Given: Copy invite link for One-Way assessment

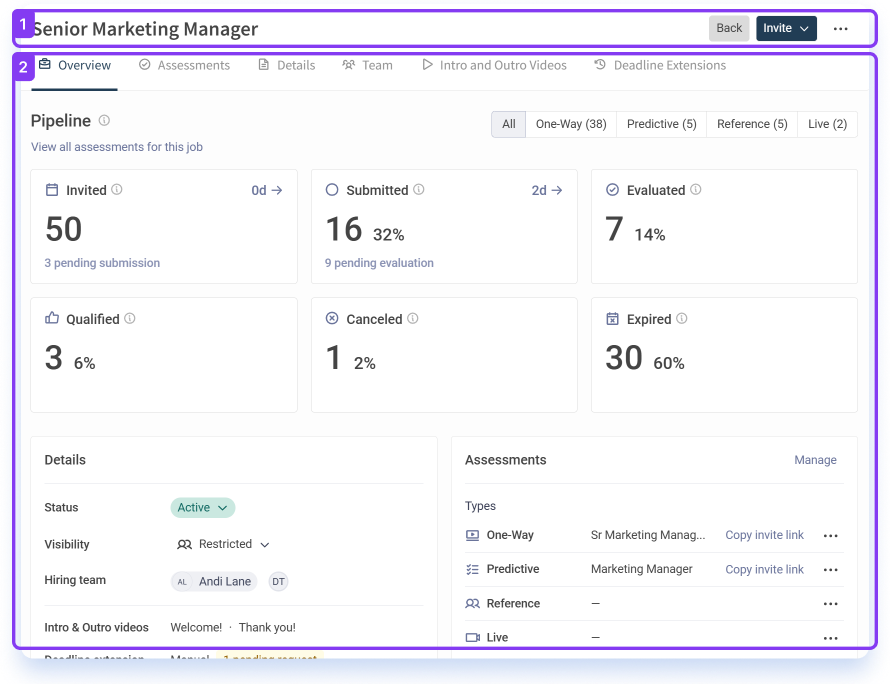Looking at the screenshot, I should [764, 535].
